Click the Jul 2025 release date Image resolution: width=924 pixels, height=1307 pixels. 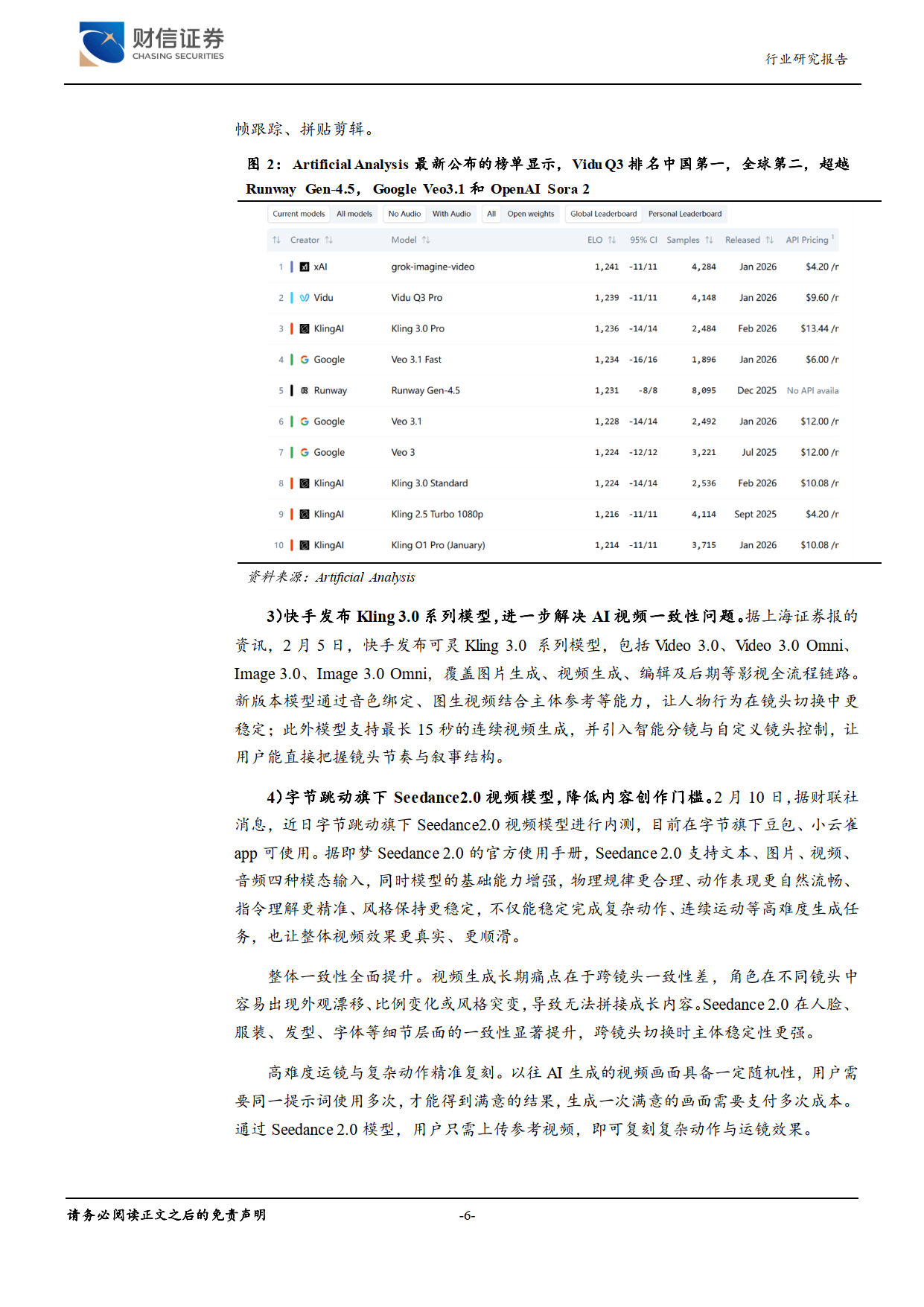759,452
